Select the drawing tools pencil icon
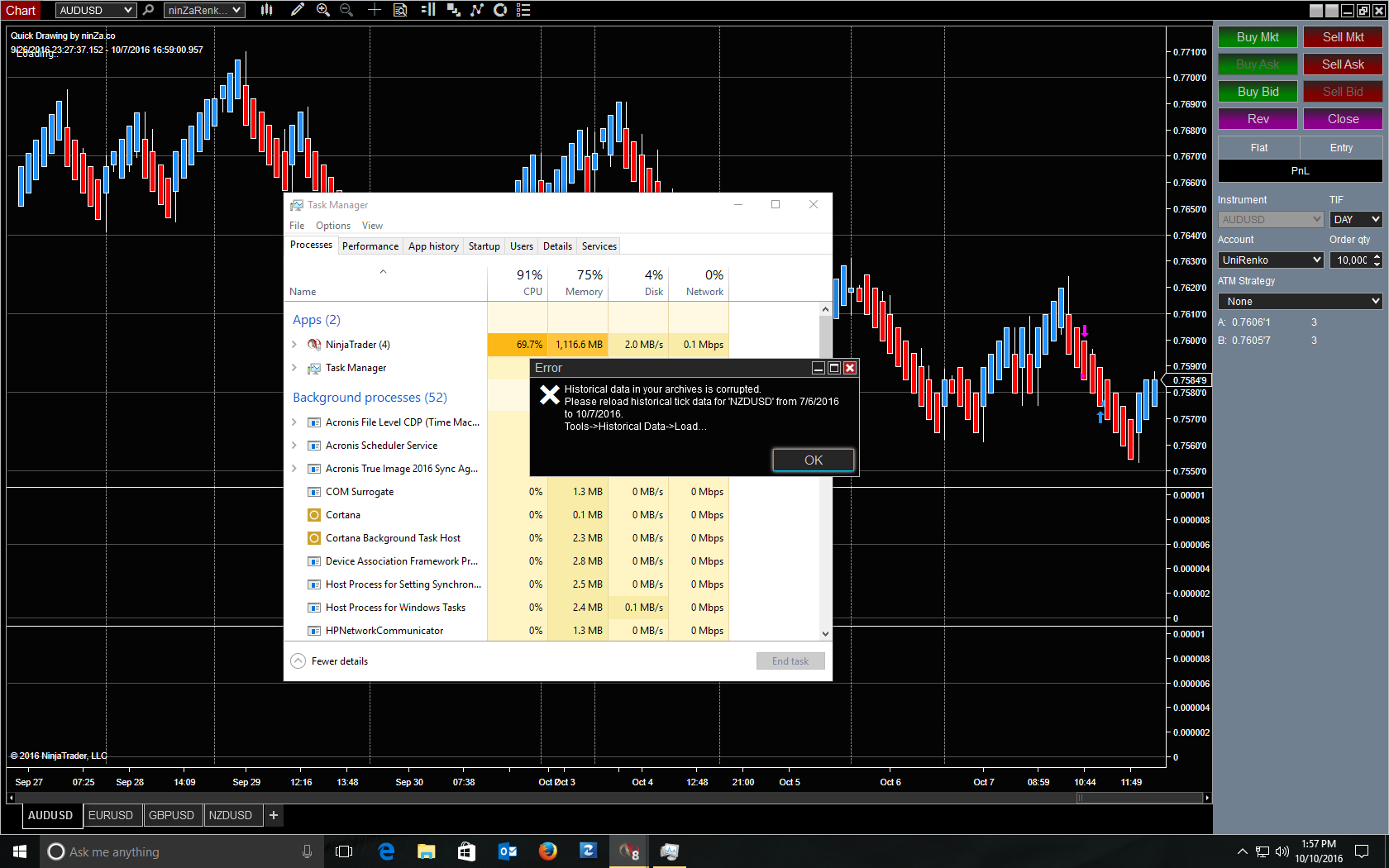Image resolution: width=1389 pixels, height=868 pixels. point(298,10)
